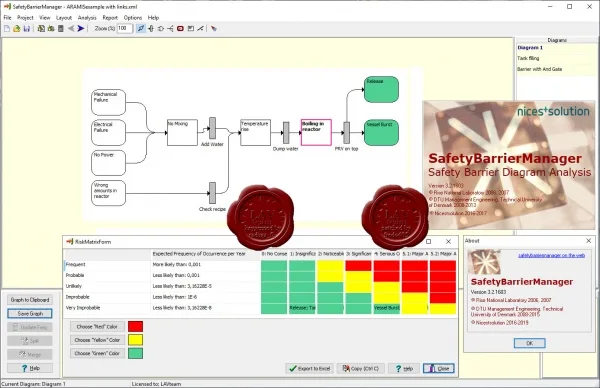Screen dimensions: 600x388
Task: Select the Wrong amounts in reactor node
Action: pyautogui.click(x=109, y=193)
